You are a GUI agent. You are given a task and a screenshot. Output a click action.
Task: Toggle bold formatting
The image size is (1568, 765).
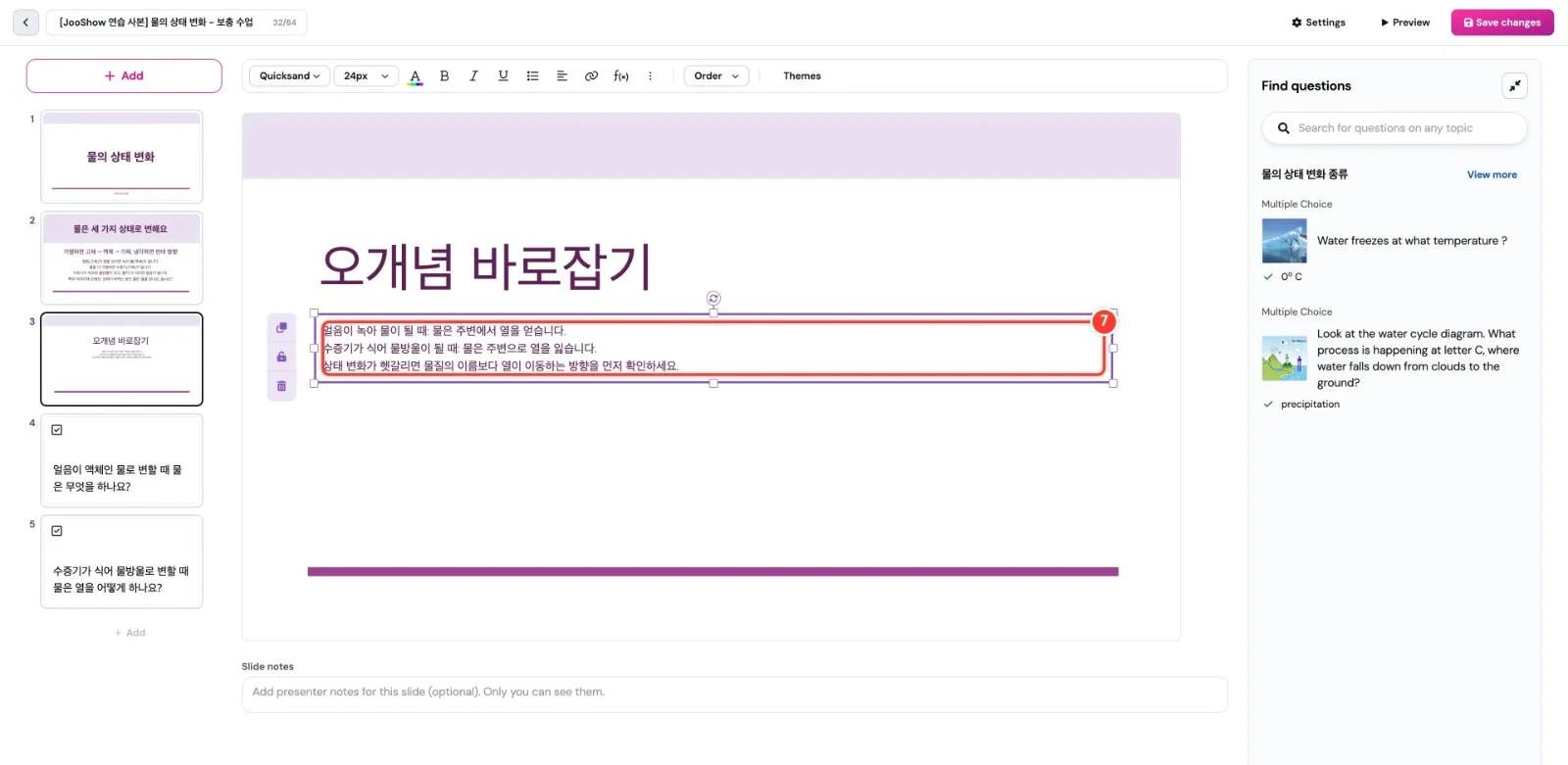click(x=445, y=76)
